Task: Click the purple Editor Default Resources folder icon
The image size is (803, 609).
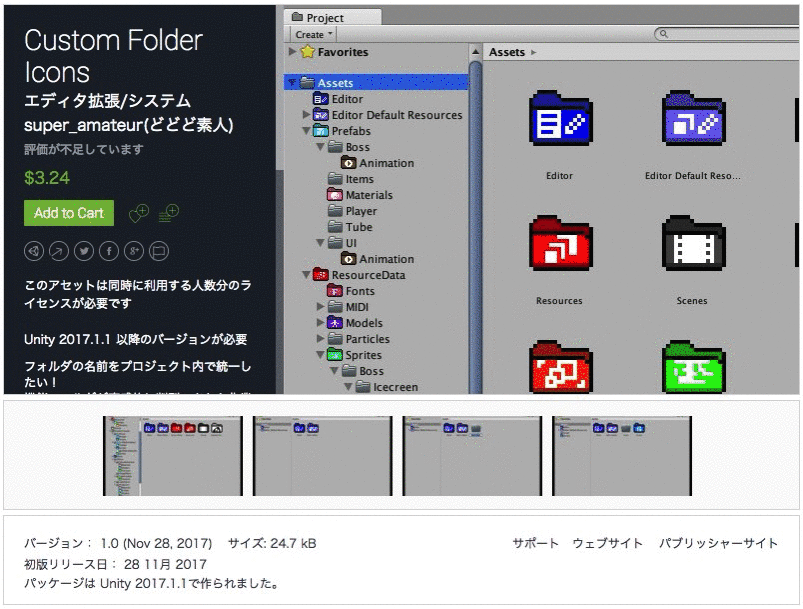Action: tap(691, 119)
